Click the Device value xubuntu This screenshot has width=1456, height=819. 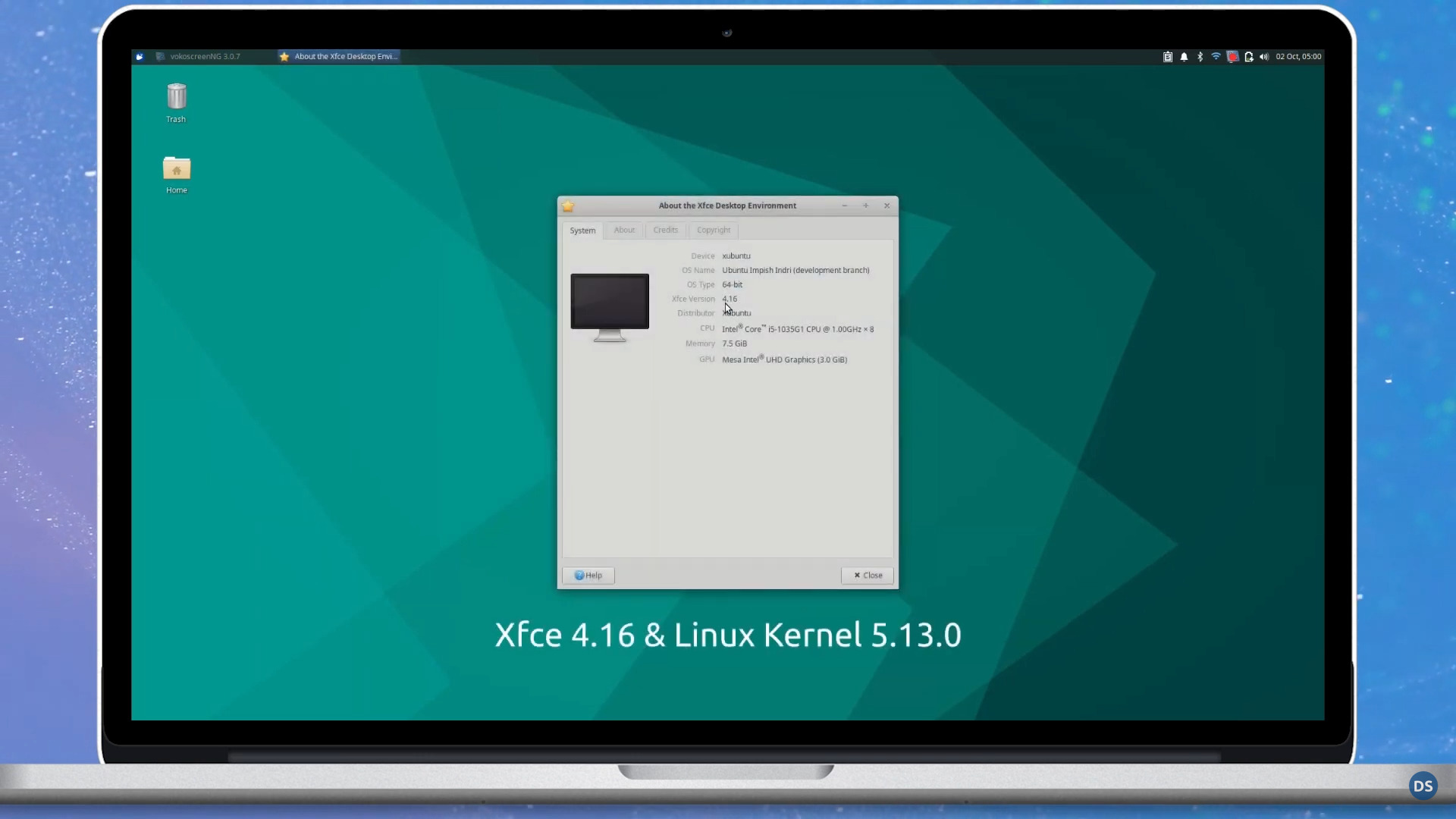(x=736, y=256)
